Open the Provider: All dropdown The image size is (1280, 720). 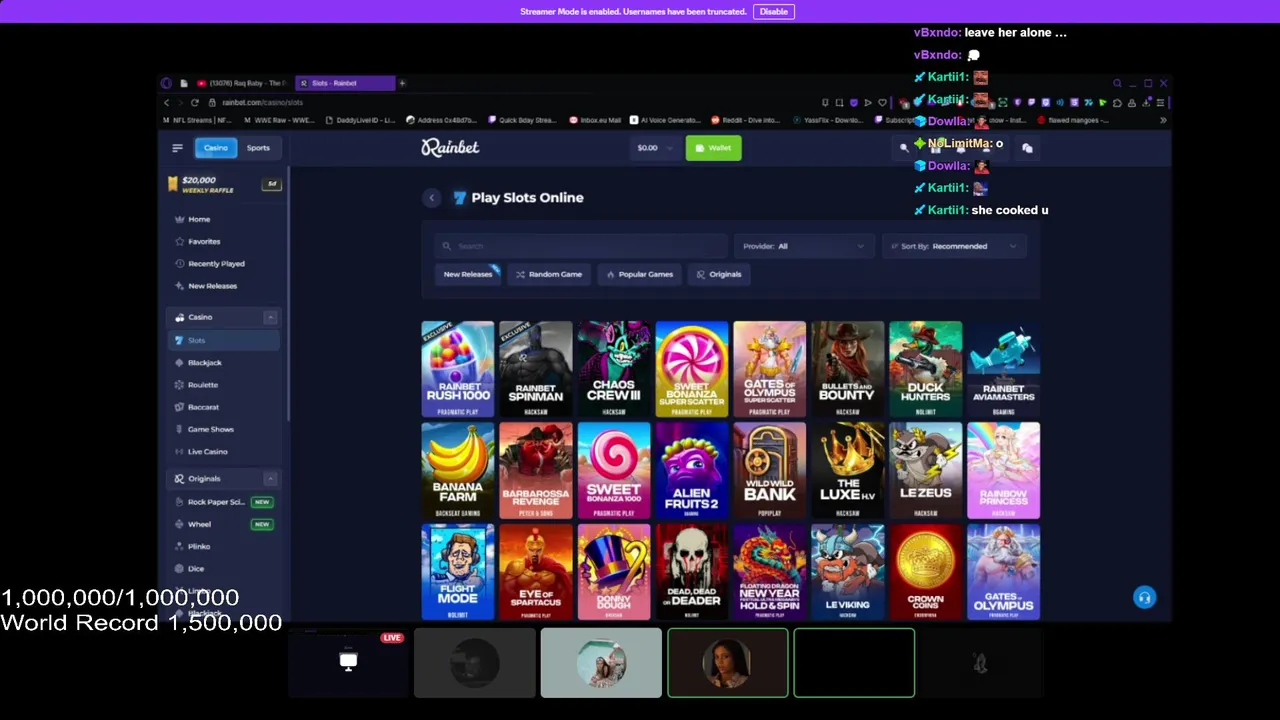803,246
